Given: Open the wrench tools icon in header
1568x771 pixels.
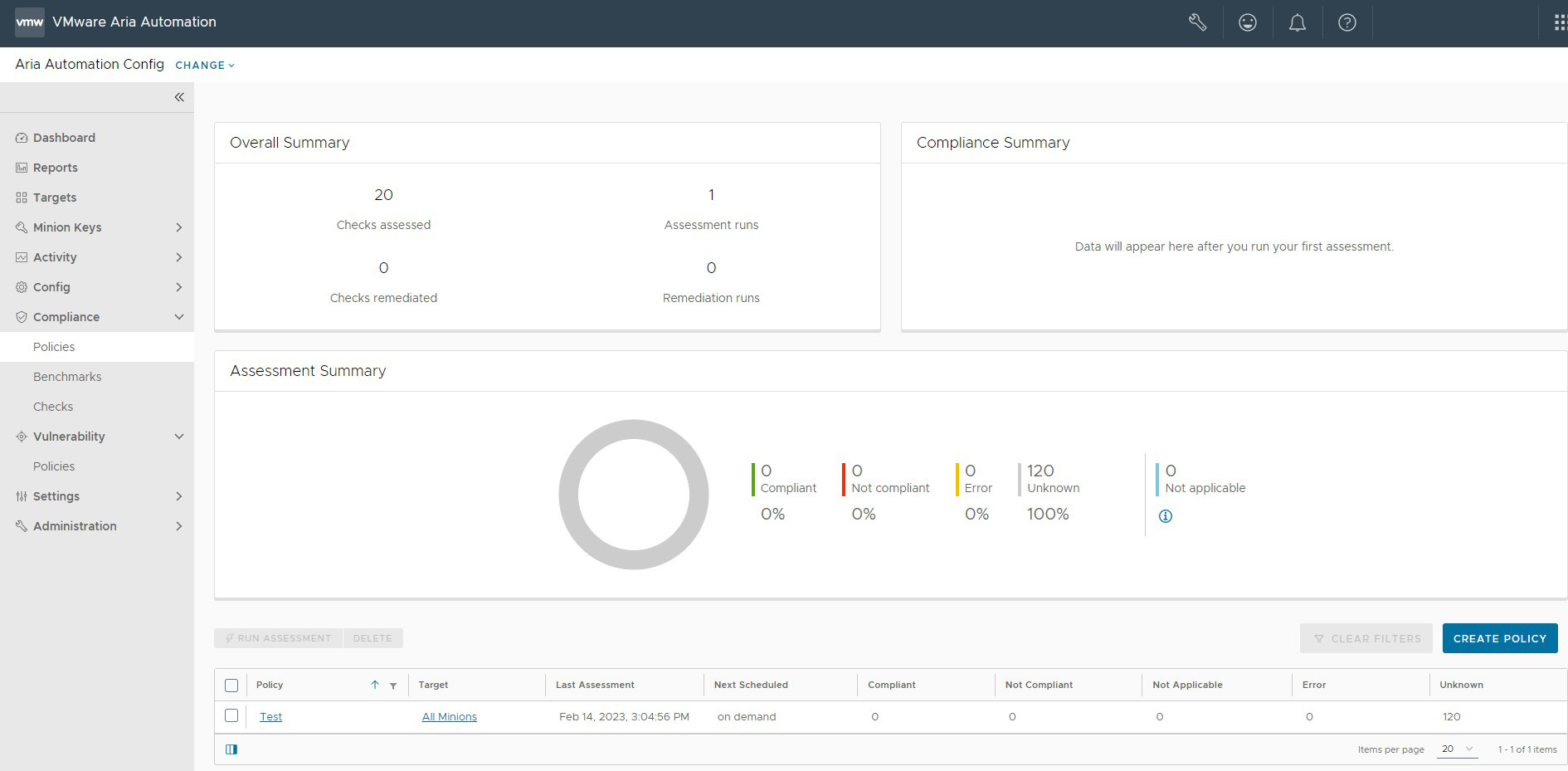Looking at the screenshot, I should [x=1197, y=22].
